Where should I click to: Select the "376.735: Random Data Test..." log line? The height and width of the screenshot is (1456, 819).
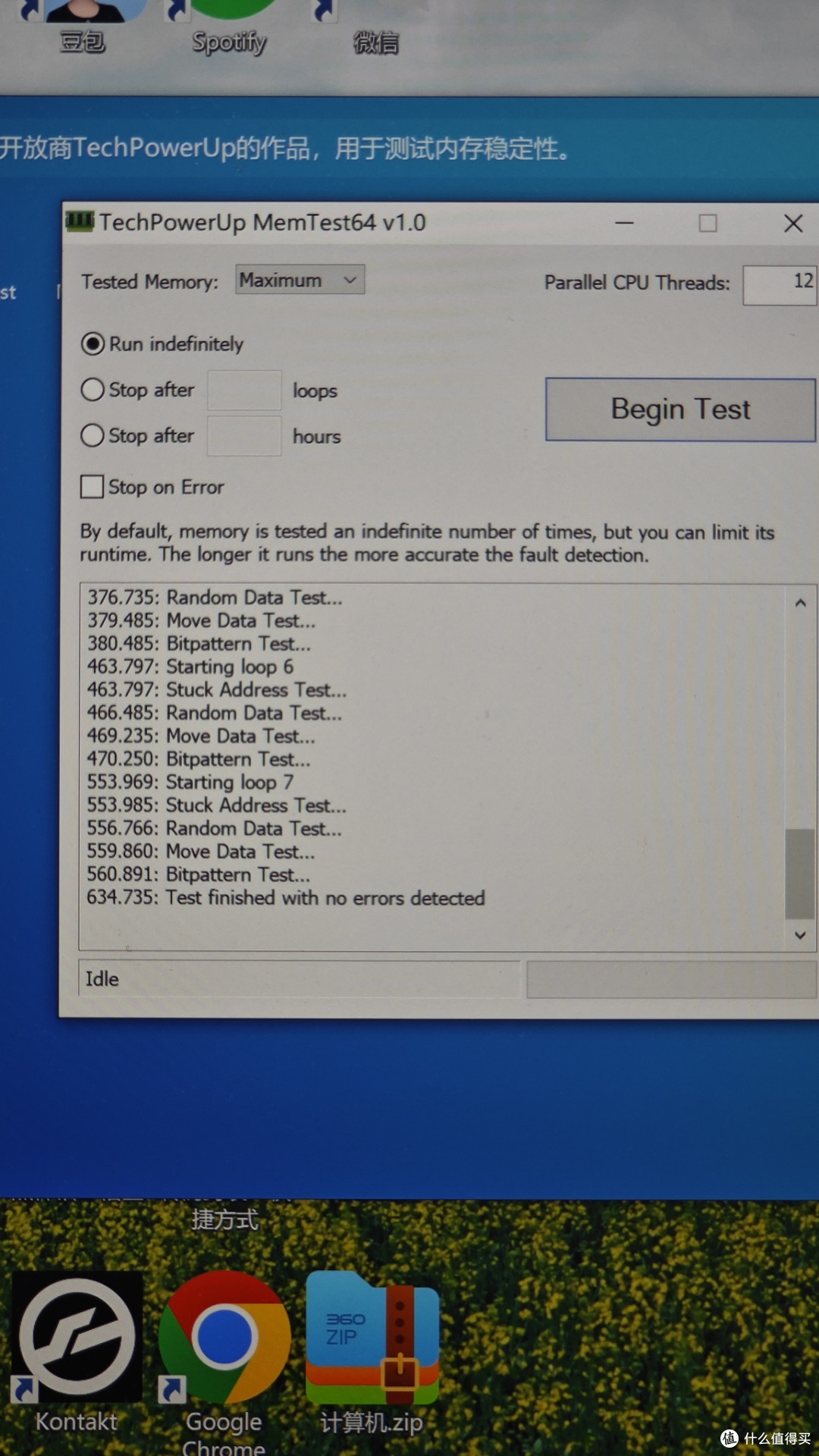(215, 598)
